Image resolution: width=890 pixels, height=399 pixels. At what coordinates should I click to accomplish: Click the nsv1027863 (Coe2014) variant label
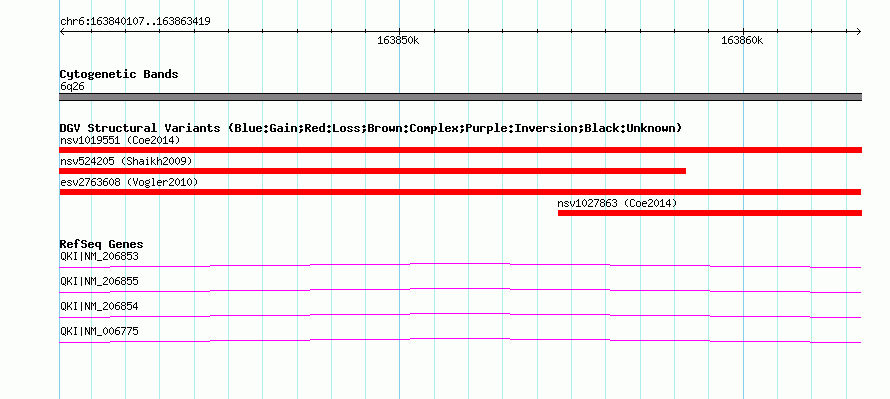pos(617,203)
